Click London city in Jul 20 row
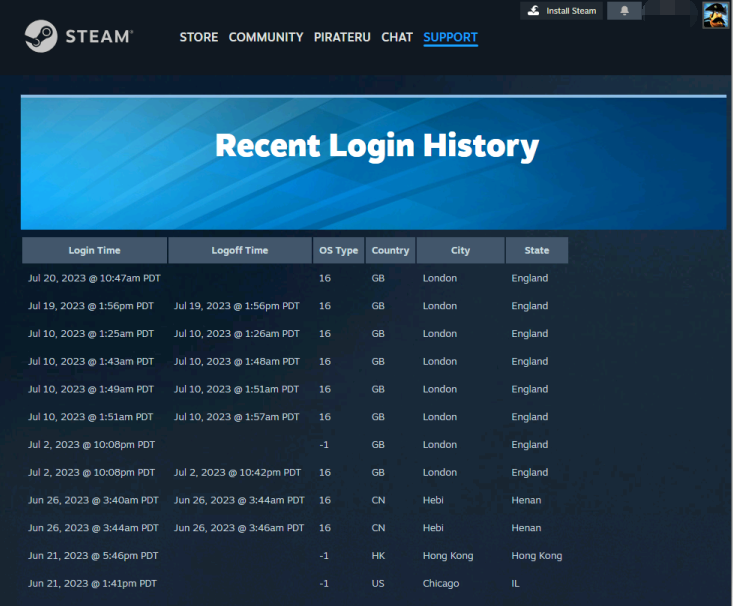 click(x=439, y=278)
